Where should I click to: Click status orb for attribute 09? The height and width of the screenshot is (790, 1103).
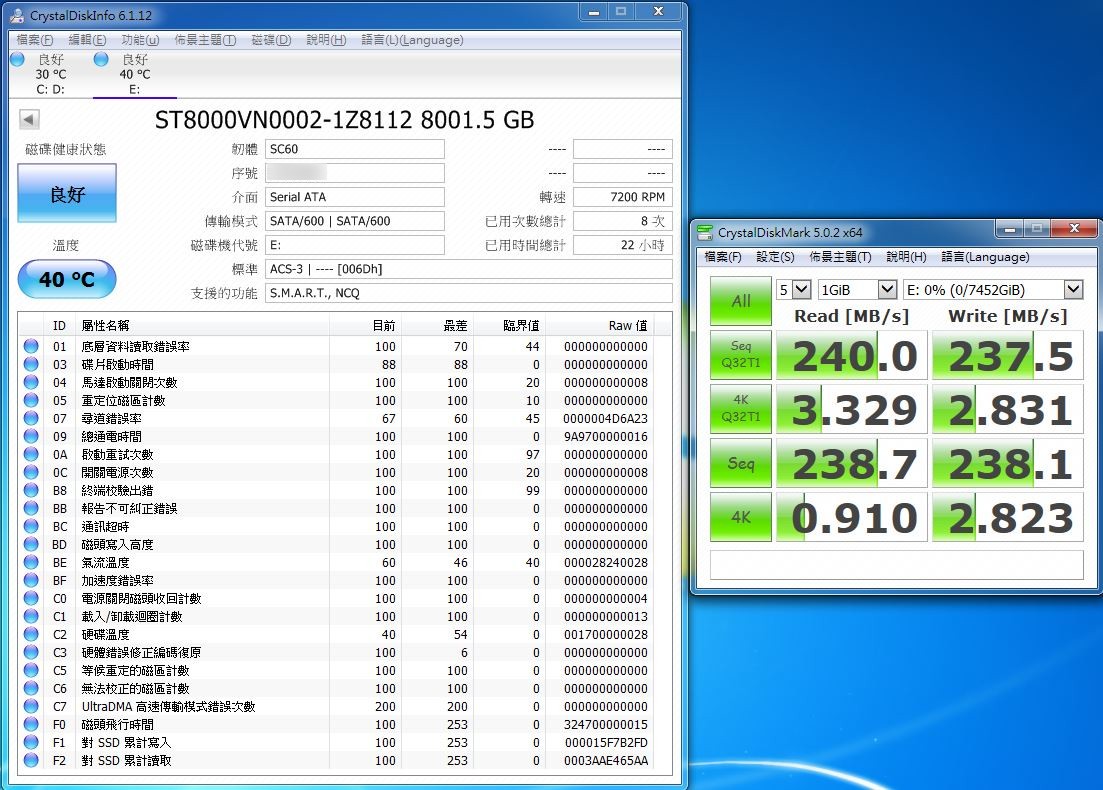coord(31,436)
